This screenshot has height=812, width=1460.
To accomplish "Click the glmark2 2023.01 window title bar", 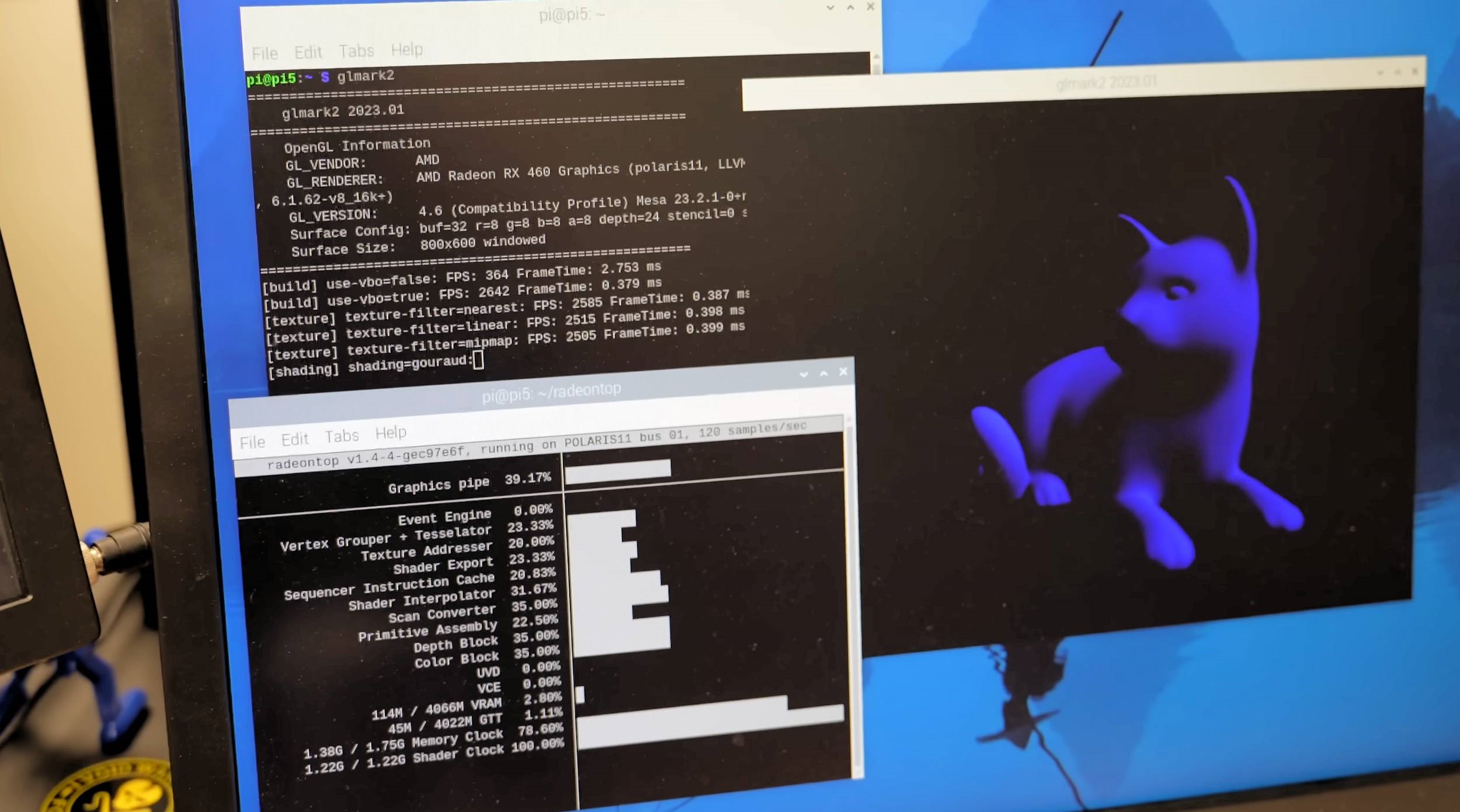I will [x=1106, y=83].
